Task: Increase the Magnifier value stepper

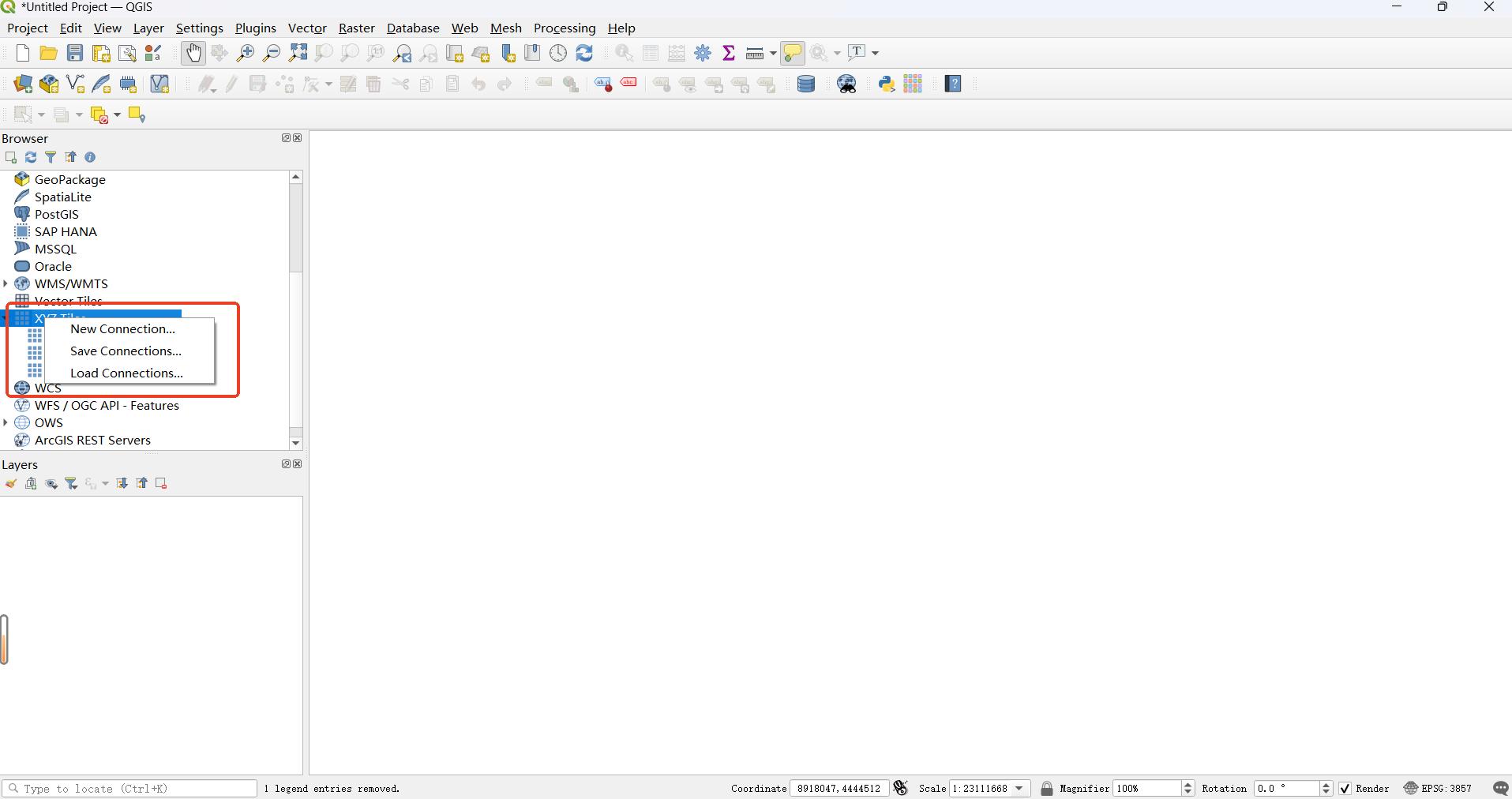Action: pos(1188,784)
